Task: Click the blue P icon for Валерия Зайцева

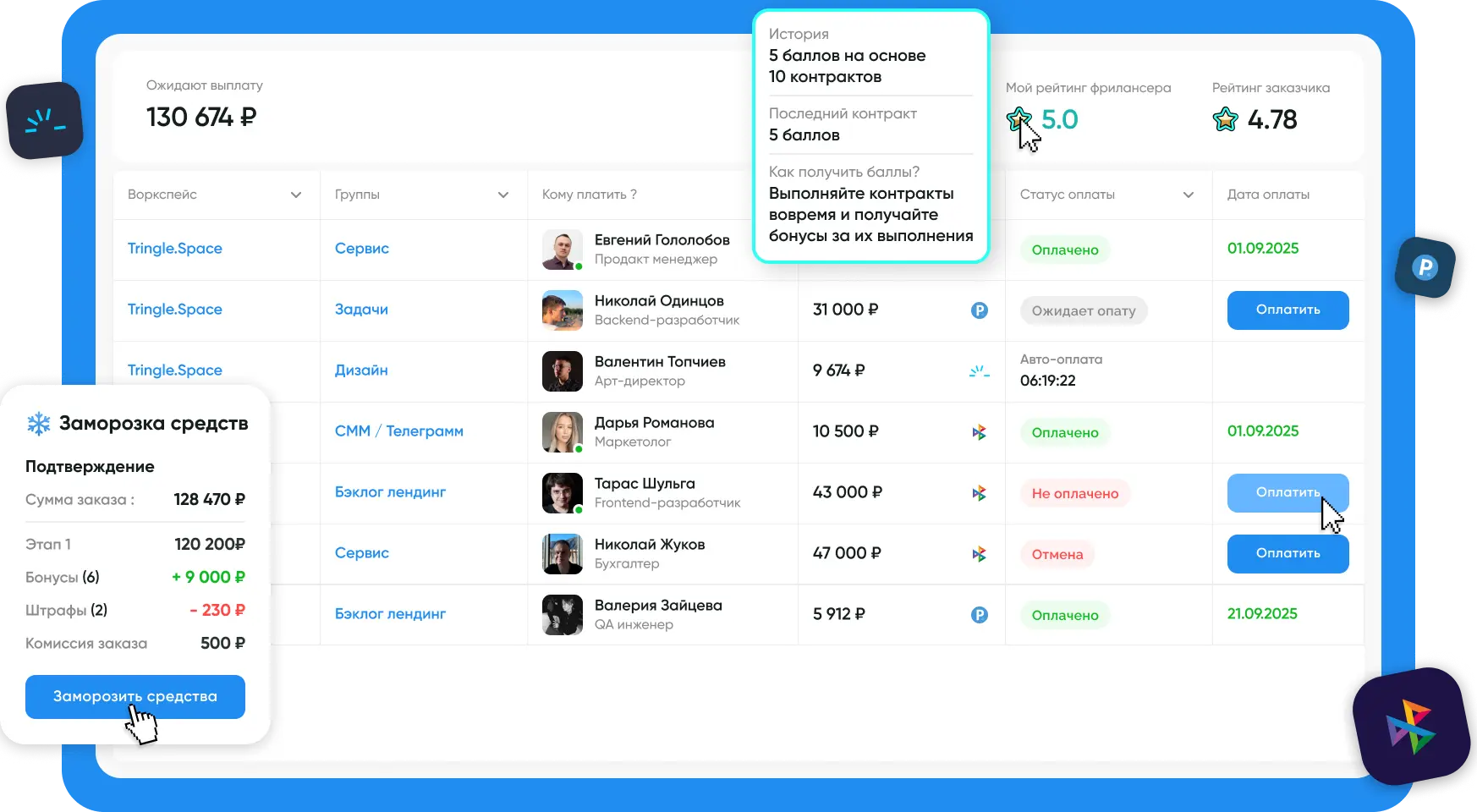Action: tap(979, 615)
